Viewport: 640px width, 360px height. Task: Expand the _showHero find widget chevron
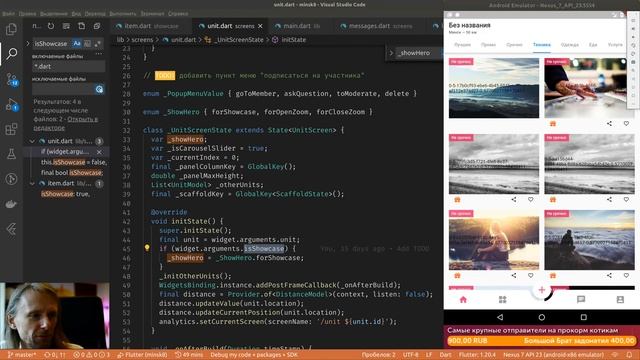pyautogui.click(x=391, y=53)
